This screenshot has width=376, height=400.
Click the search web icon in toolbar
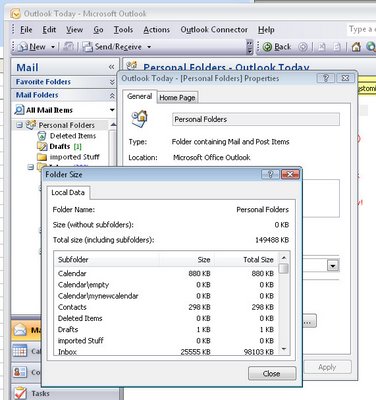[371, 47]
